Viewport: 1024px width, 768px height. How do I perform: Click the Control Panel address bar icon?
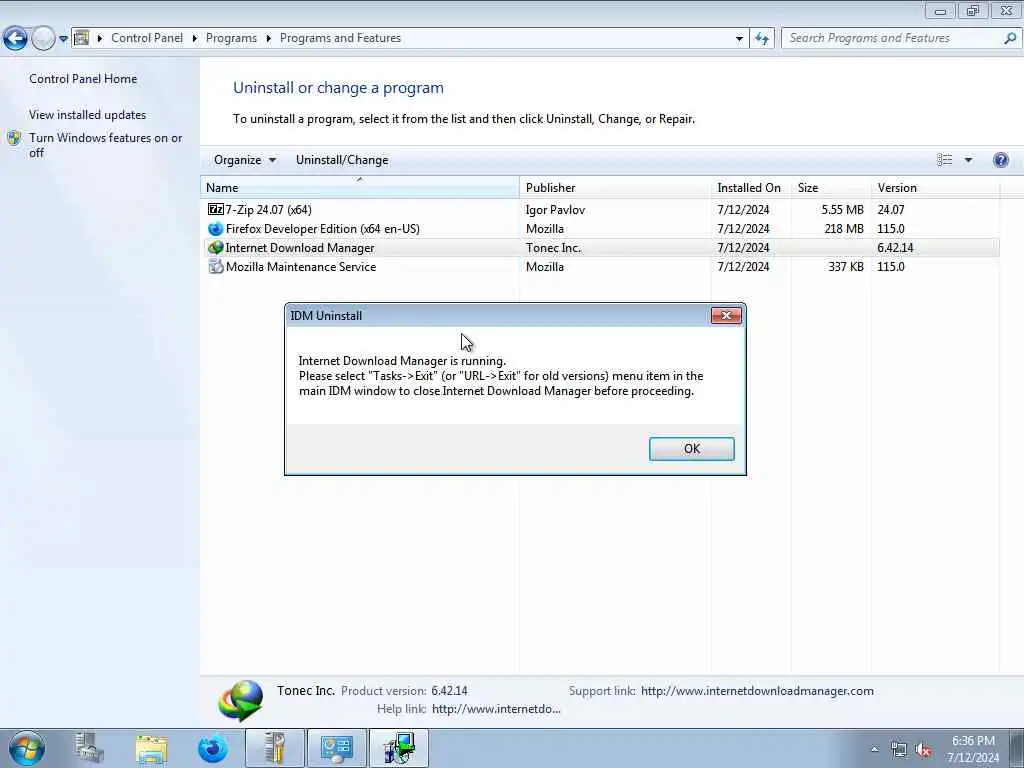[82, 38]
